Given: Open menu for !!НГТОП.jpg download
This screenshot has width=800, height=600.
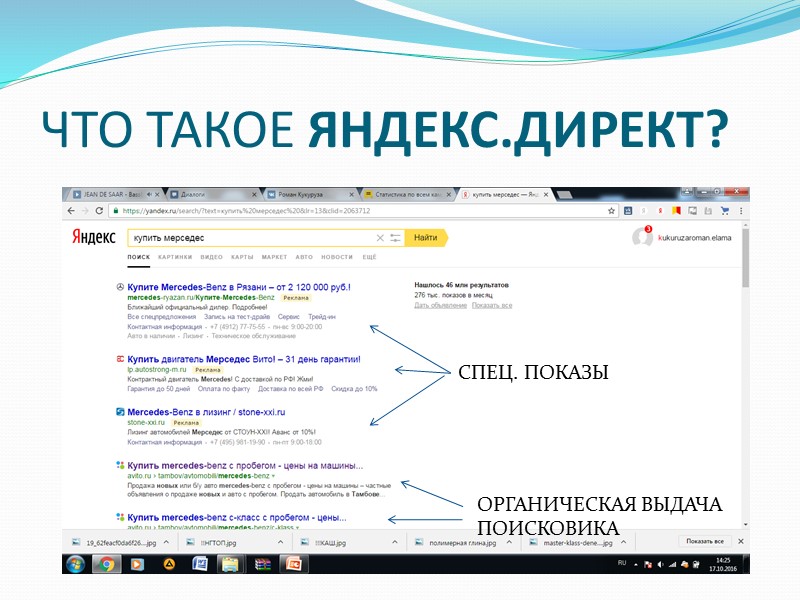Looking at the screenshot, I should coord(280,542).
